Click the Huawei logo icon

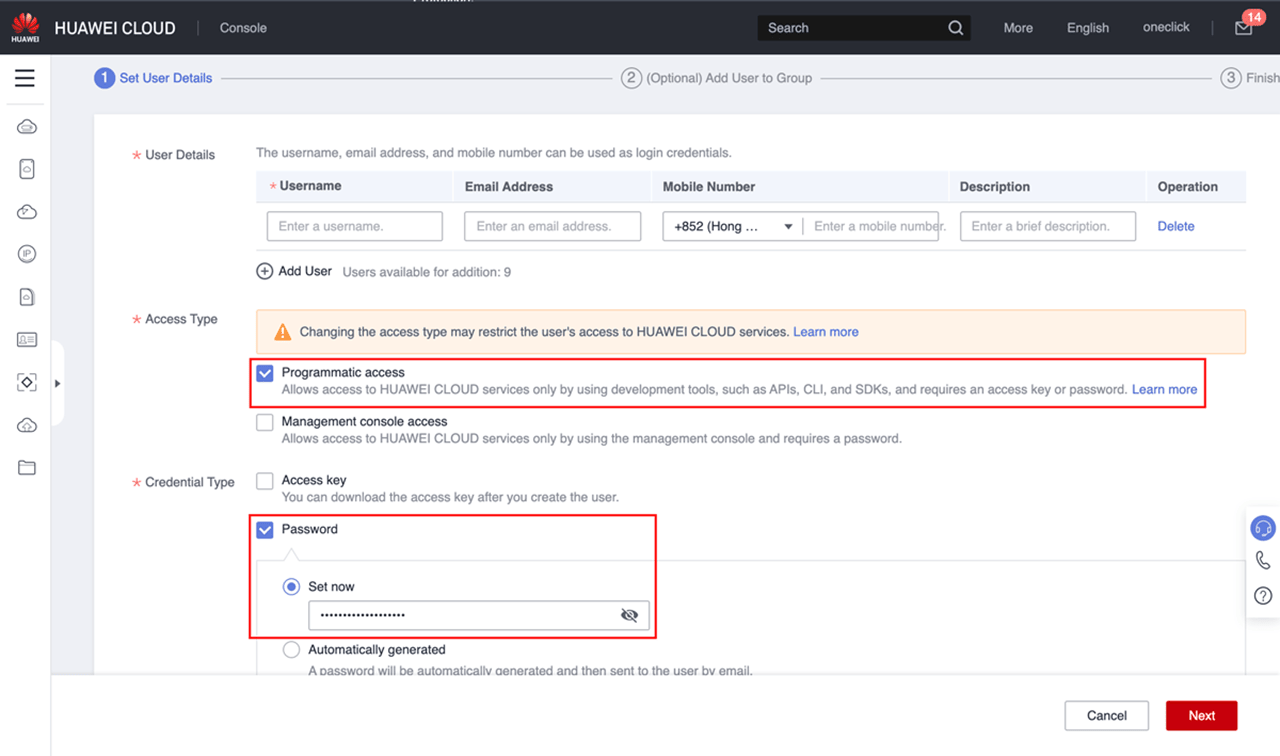[x=25, y=26]
